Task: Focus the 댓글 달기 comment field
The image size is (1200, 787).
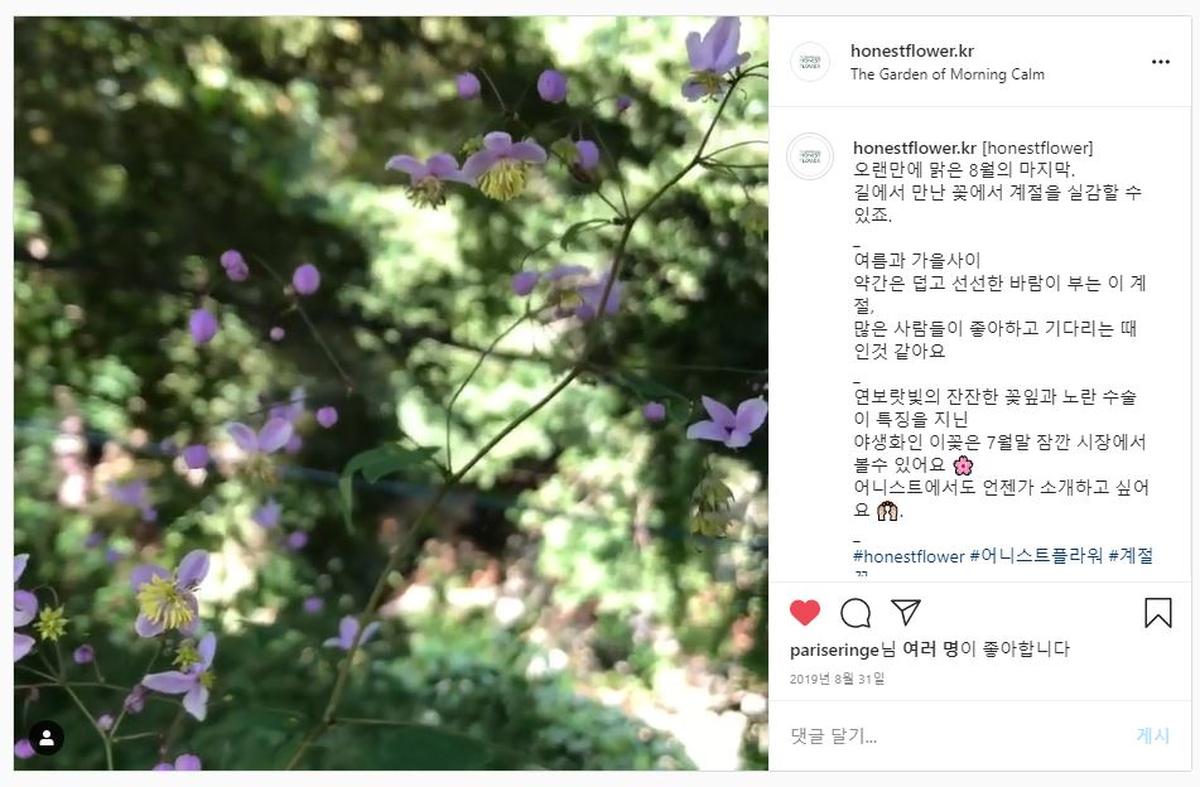Action: tap(955, 736)
